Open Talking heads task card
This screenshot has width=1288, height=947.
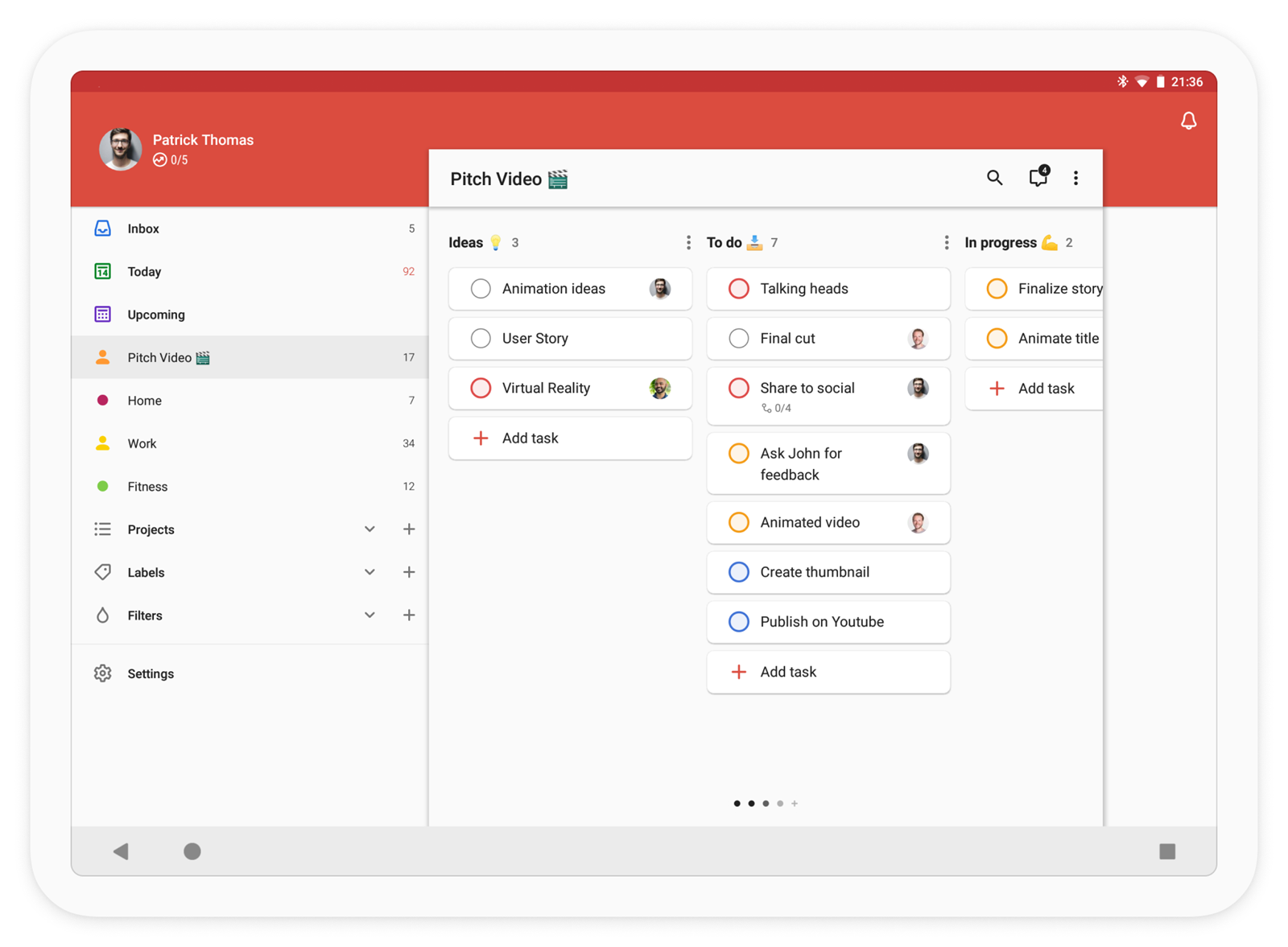tap(828, 288)
